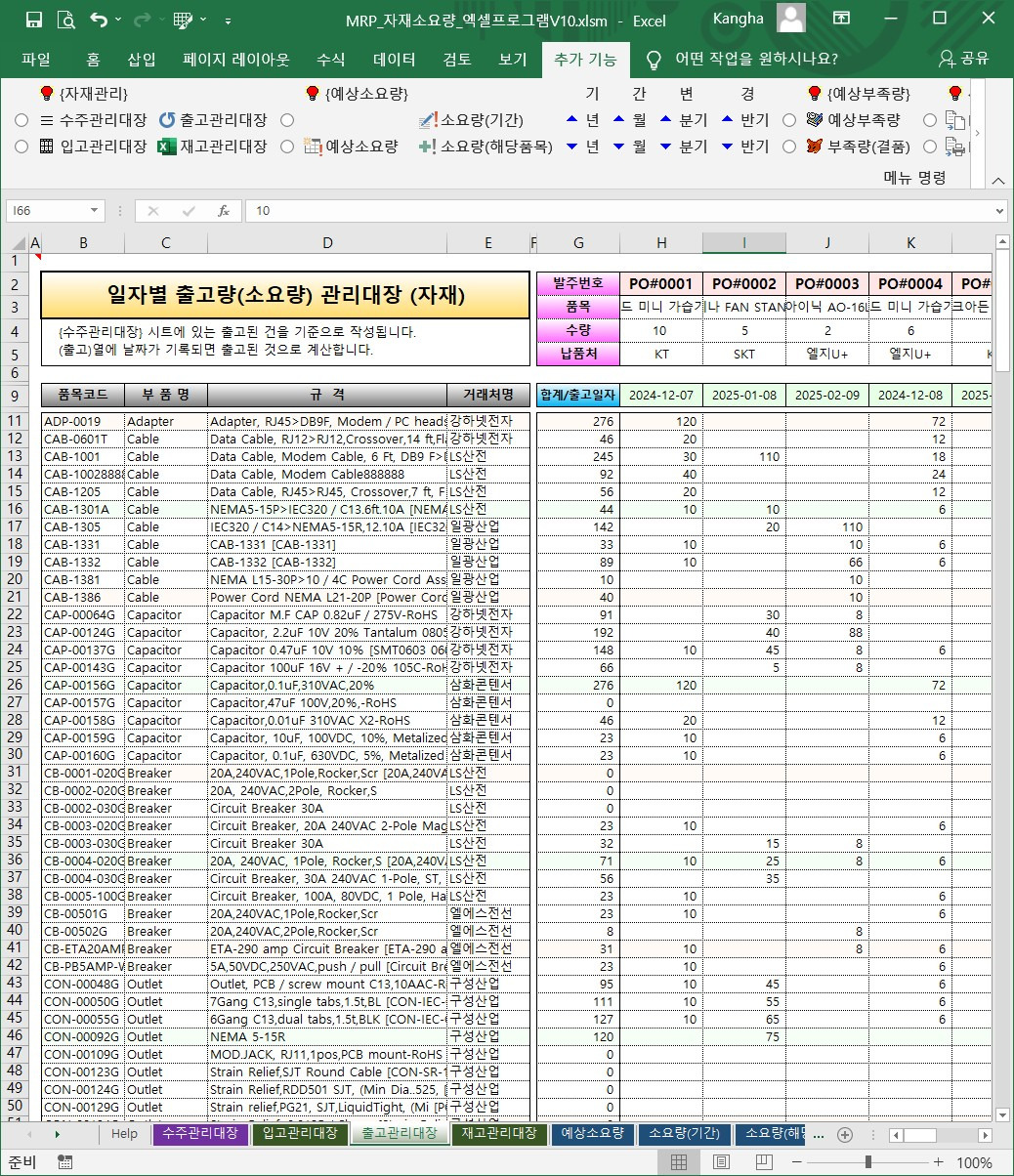Click macro record icon in status bar

click(65, 1162)
